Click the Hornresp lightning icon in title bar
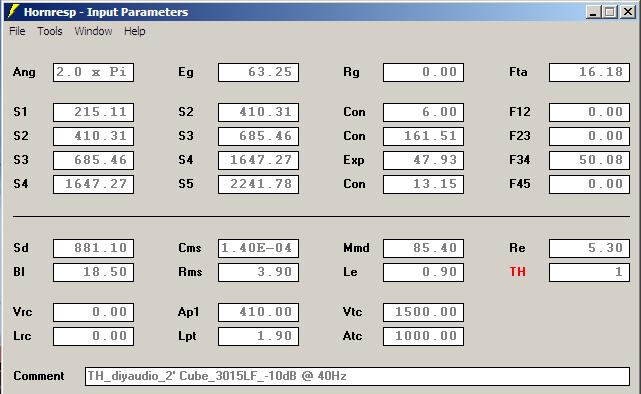The image size is (641, 394). pyautogui.click(x=13, y=11)
